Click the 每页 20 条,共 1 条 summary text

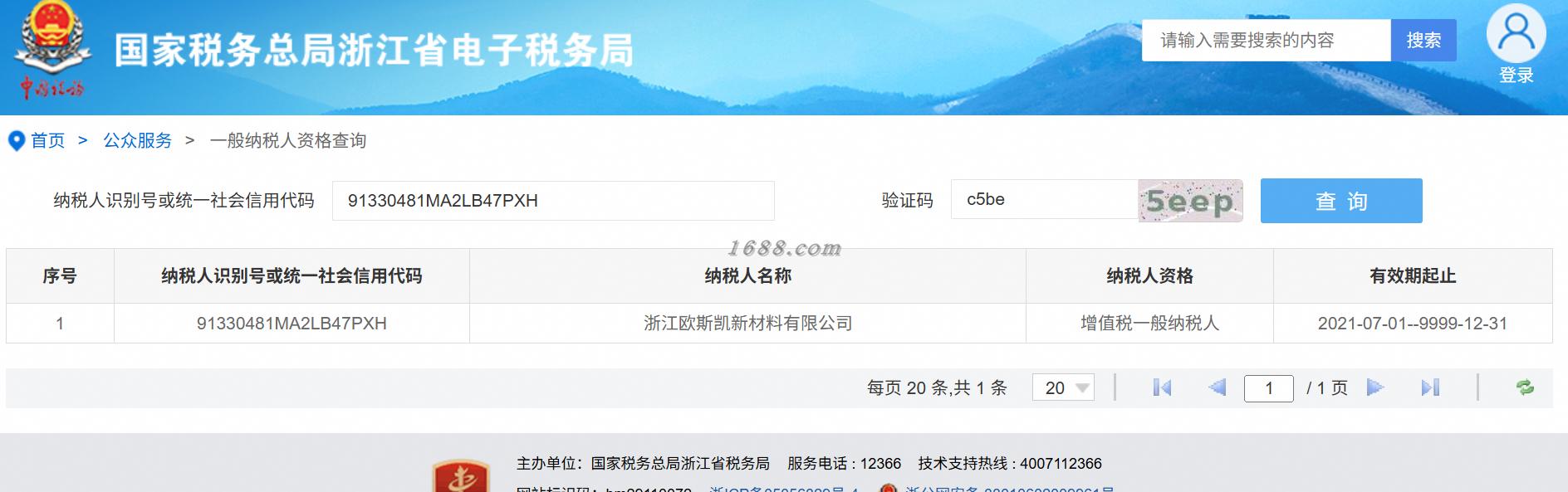point(937,387)
